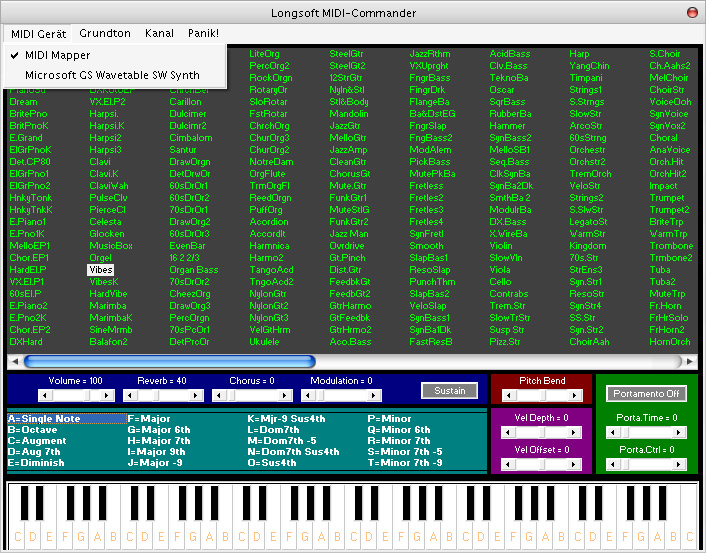Viewport: 706px width, 553px height.
Task: Select chord mode G=Major 6th
Action: tap(159, 430)
